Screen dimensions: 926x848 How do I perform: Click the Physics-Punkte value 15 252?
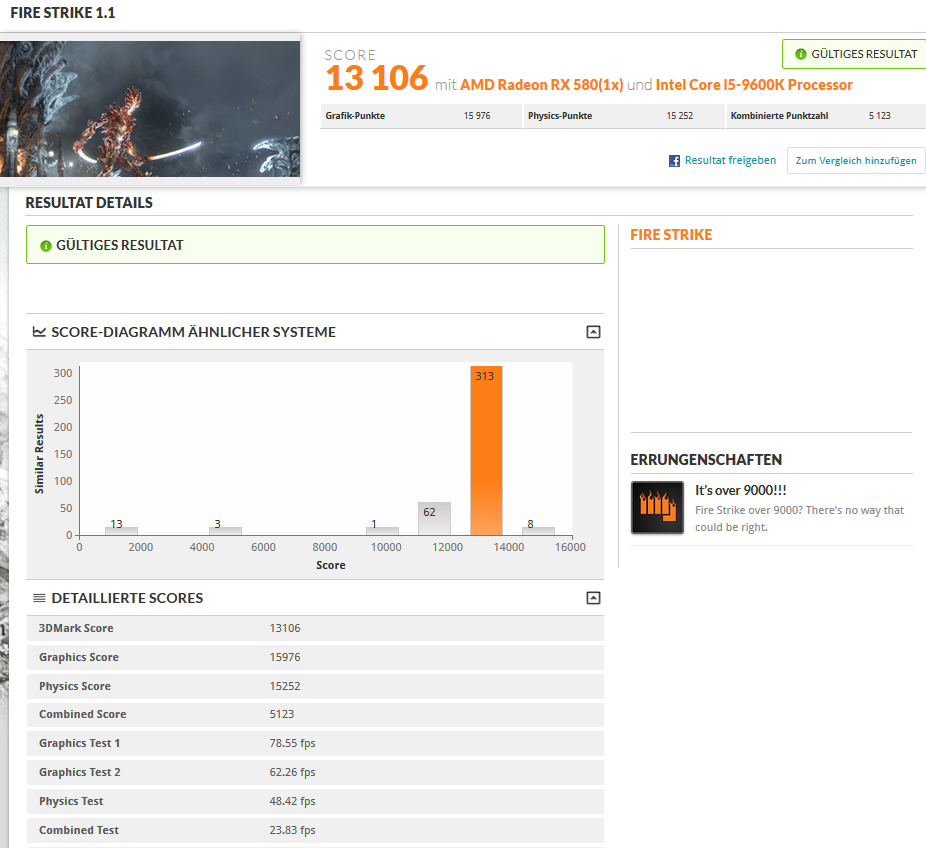679,116
